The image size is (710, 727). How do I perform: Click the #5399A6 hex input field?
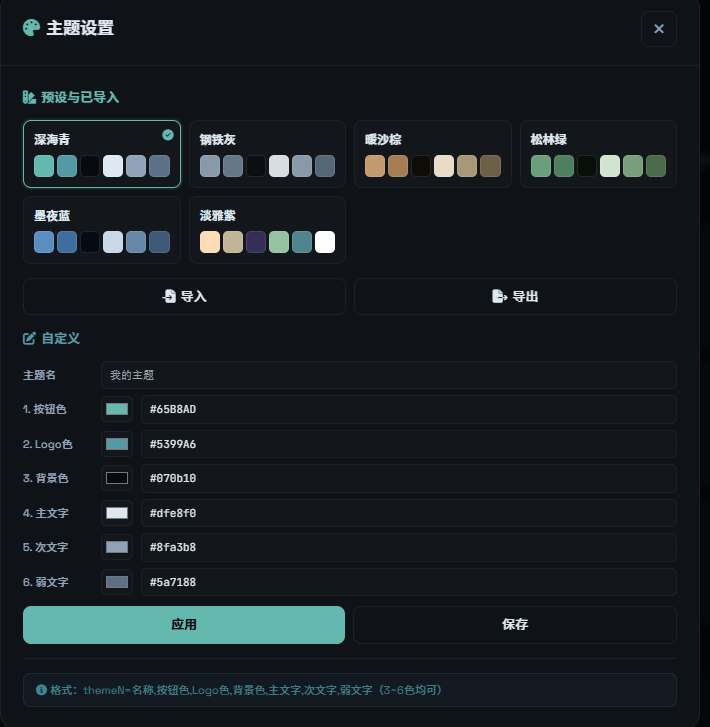point(409,444)
